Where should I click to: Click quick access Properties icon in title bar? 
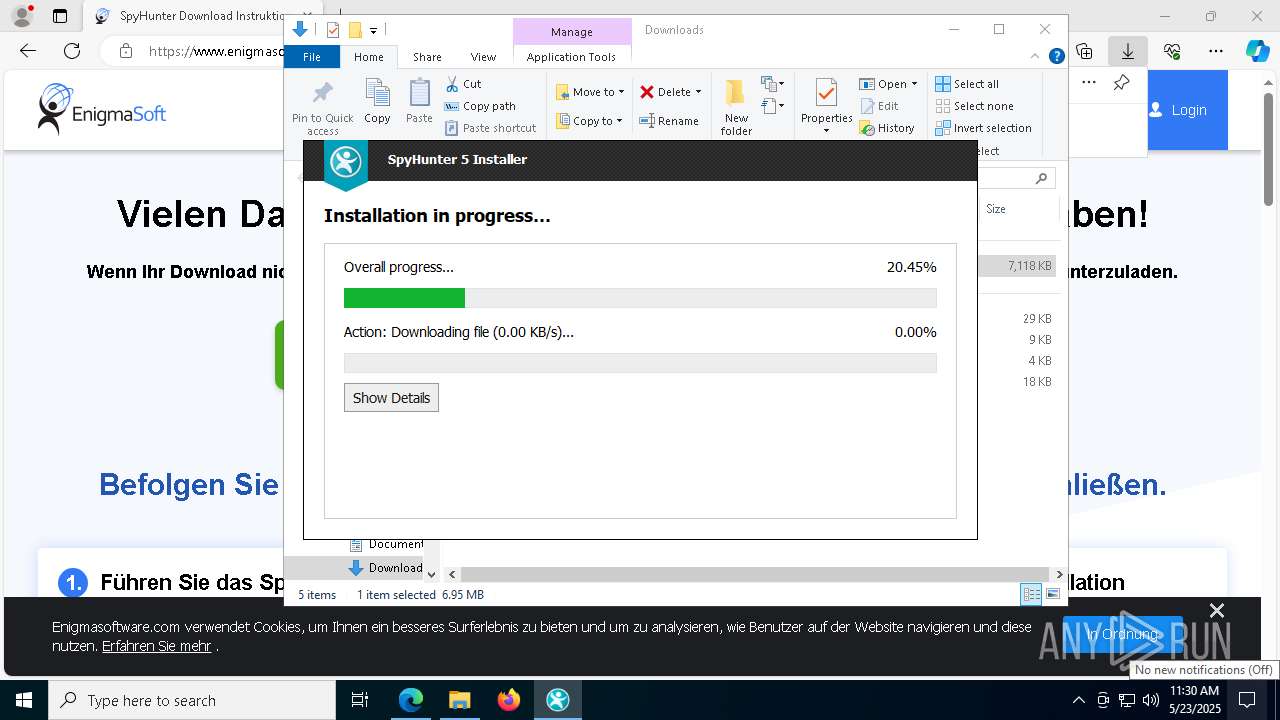pyautogui.click(x=333, y=30)
